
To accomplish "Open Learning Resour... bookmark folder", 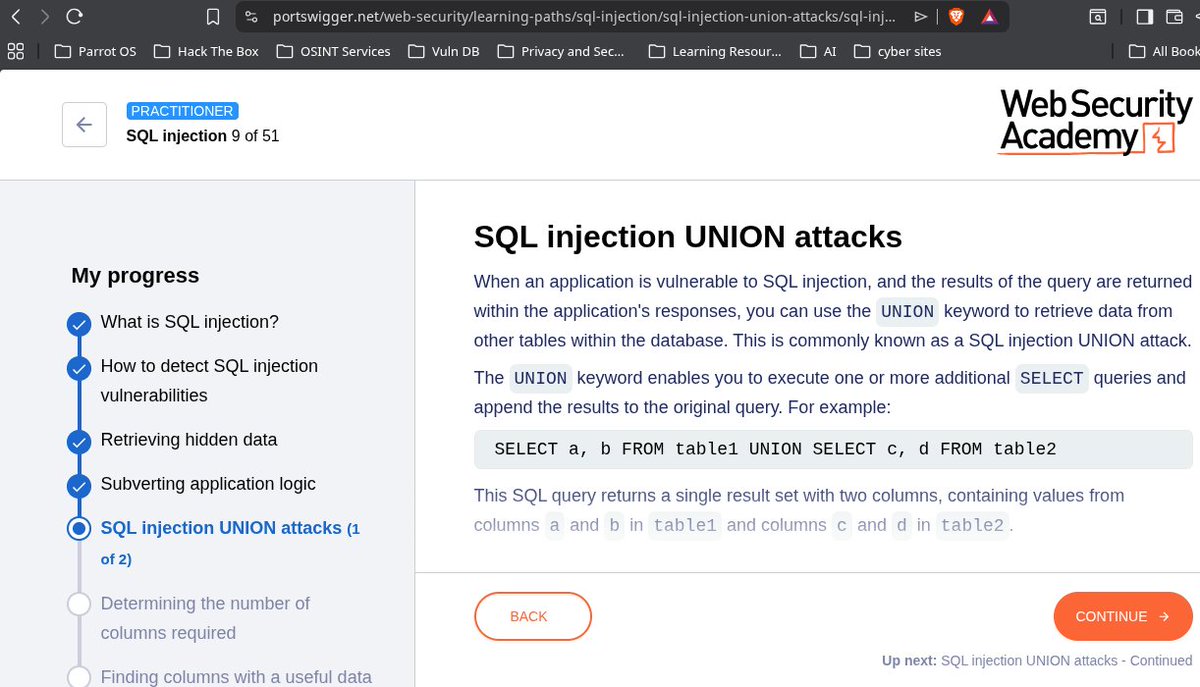I will point(715,51).
